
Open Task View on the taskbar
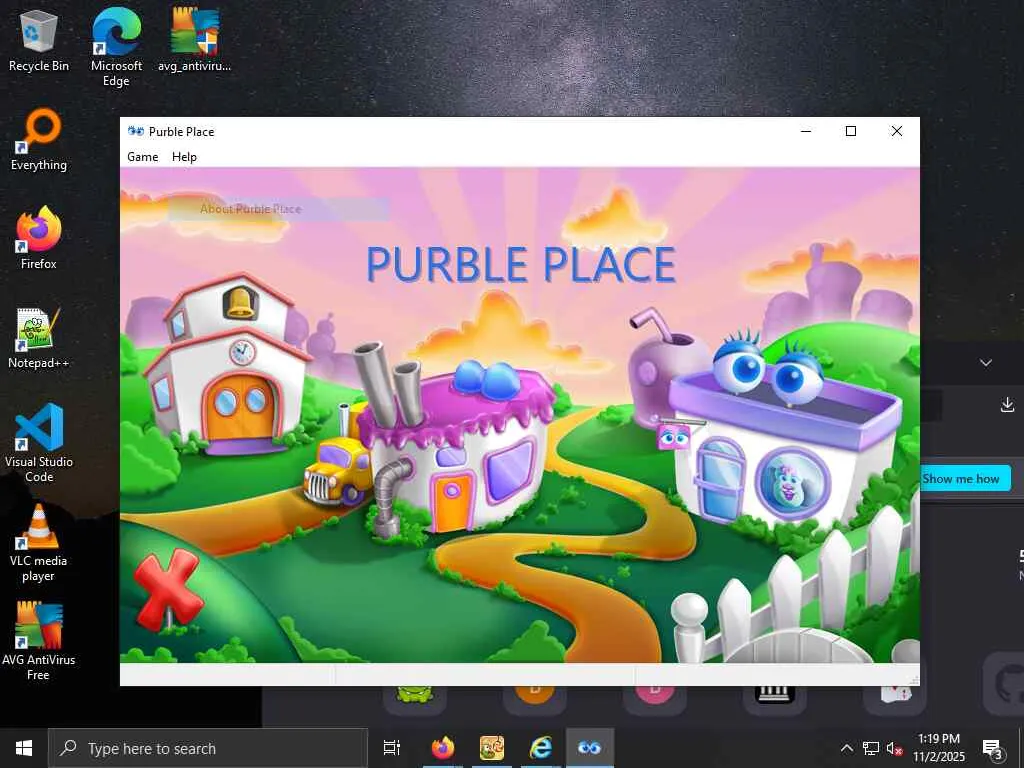pyautogui.click(x=392, y=748)
